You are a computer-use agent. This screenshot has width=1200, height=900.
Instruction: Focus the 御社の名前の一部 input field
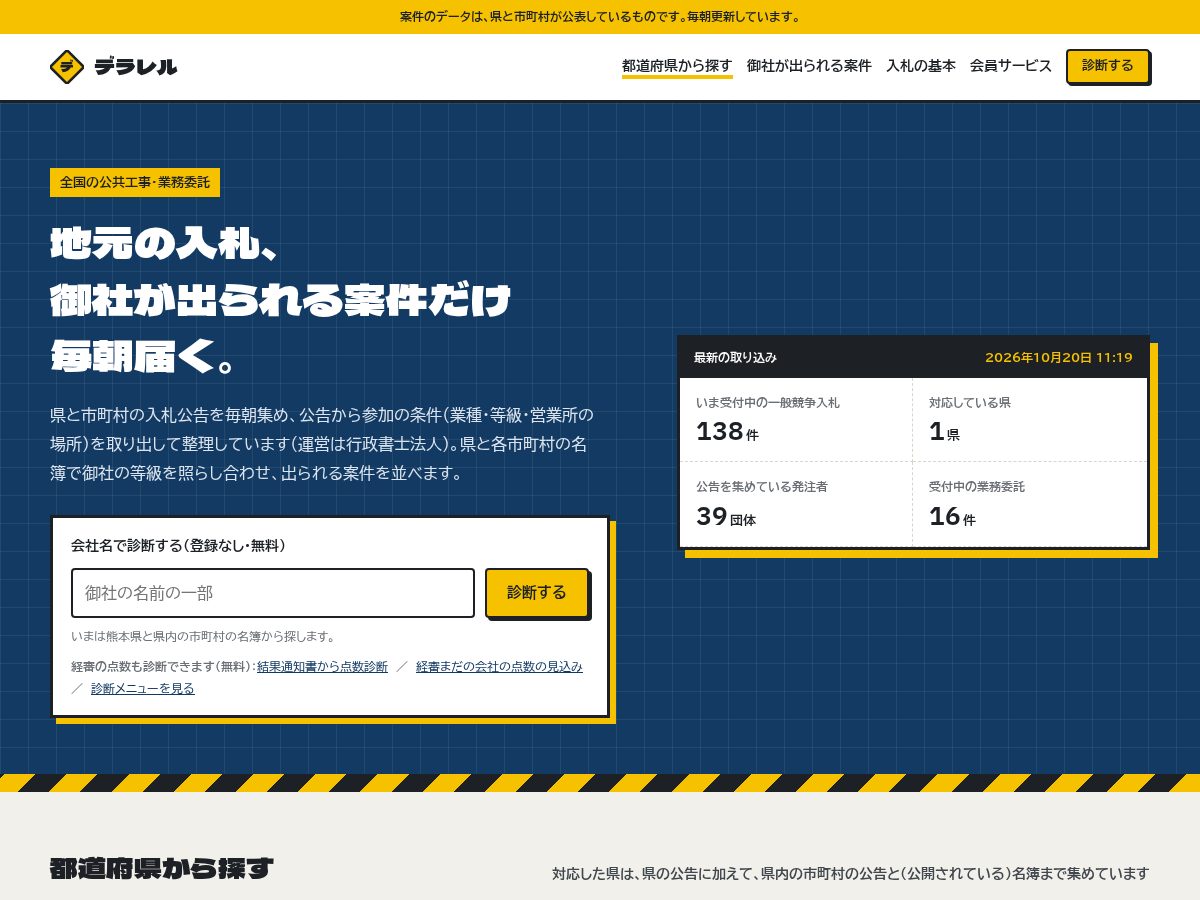pos(273,593)
